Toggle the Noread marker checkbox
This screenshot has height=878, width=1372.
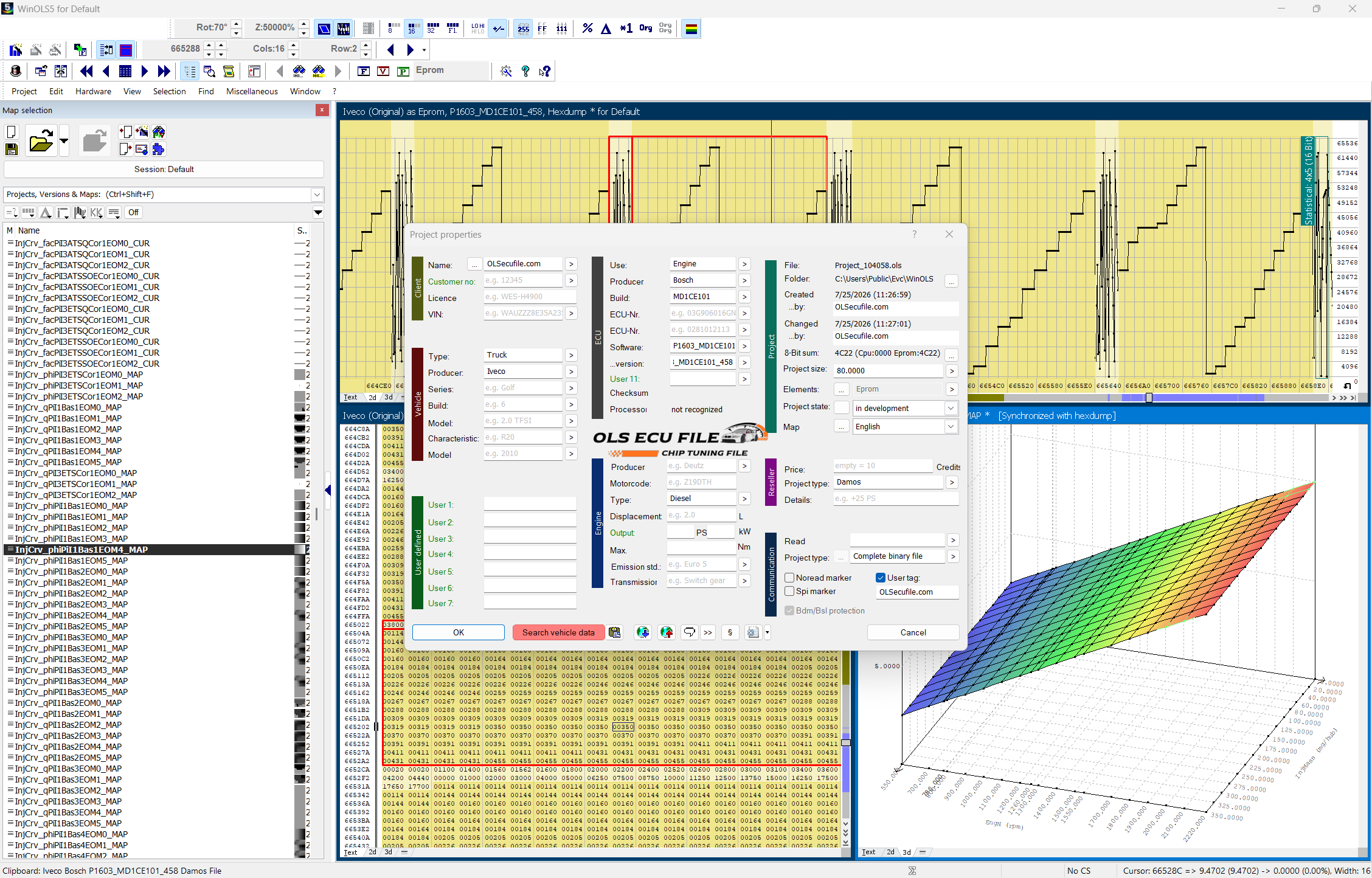[789, 578]
